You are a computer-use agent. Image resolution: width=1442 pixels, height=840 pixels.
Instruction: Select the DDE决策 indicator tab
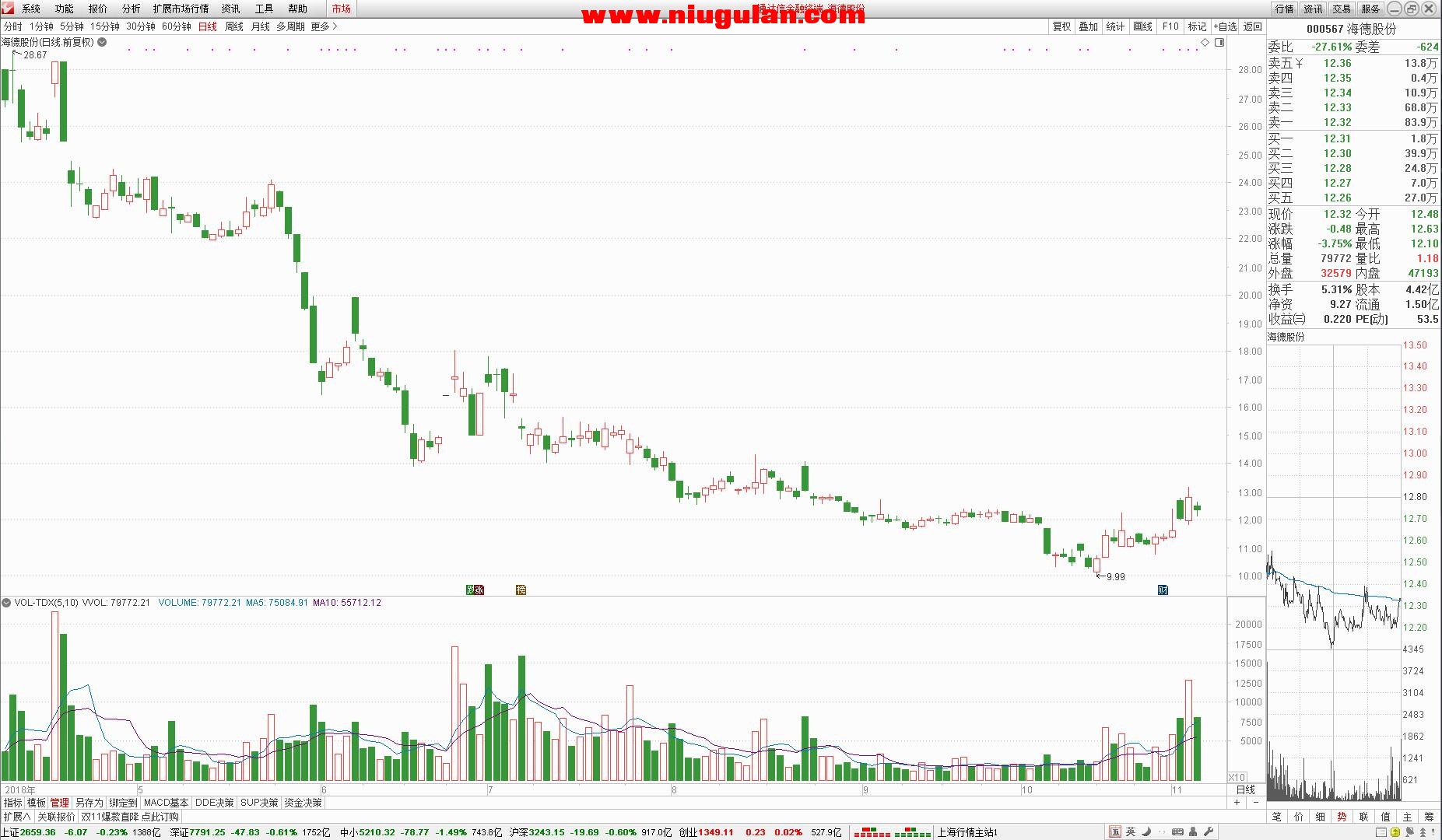214,803
